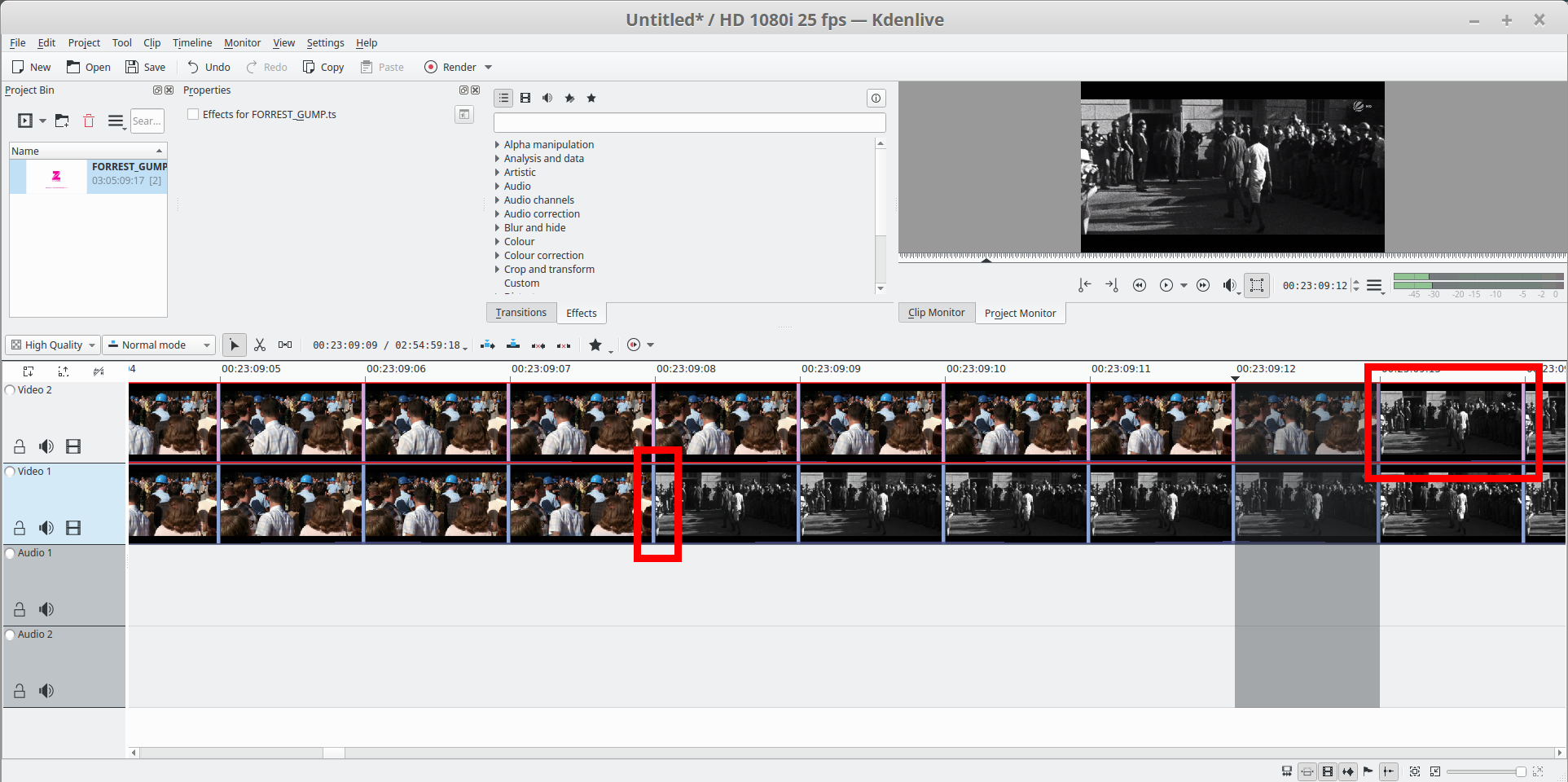Click the extract timeline zone icon
Screen dimensions: 1568x782
(538, 345)
